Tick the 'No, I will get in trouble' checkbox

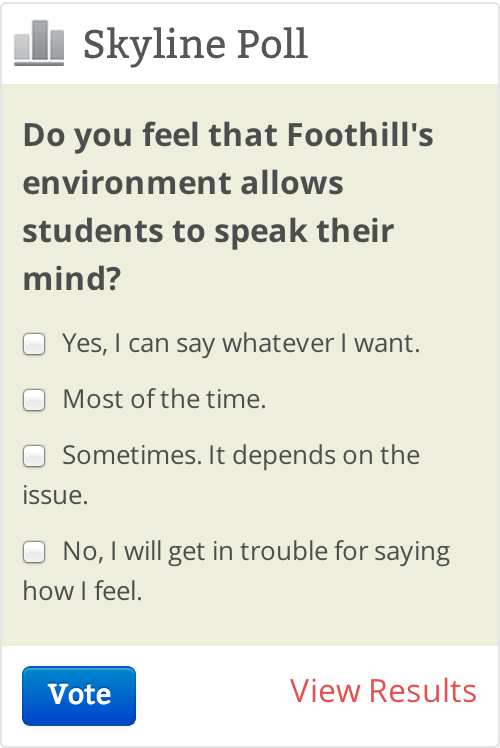[x=34, y=552]
